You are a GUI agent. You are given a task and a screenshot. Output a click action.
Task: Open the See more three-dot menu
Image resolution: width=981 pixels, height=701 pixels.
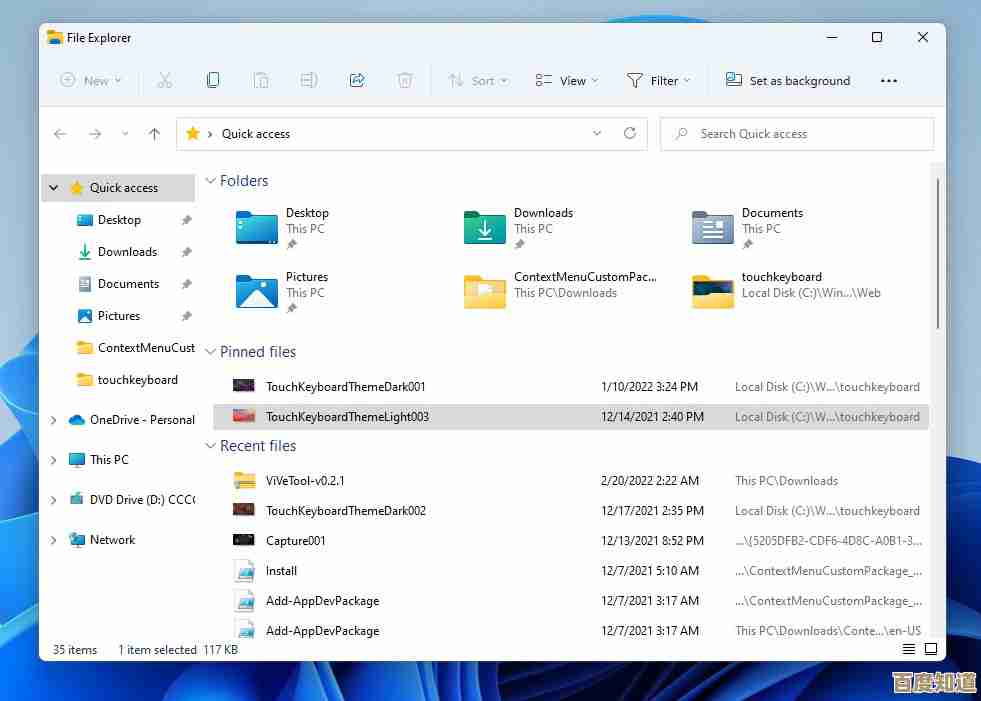coord(888,81)
